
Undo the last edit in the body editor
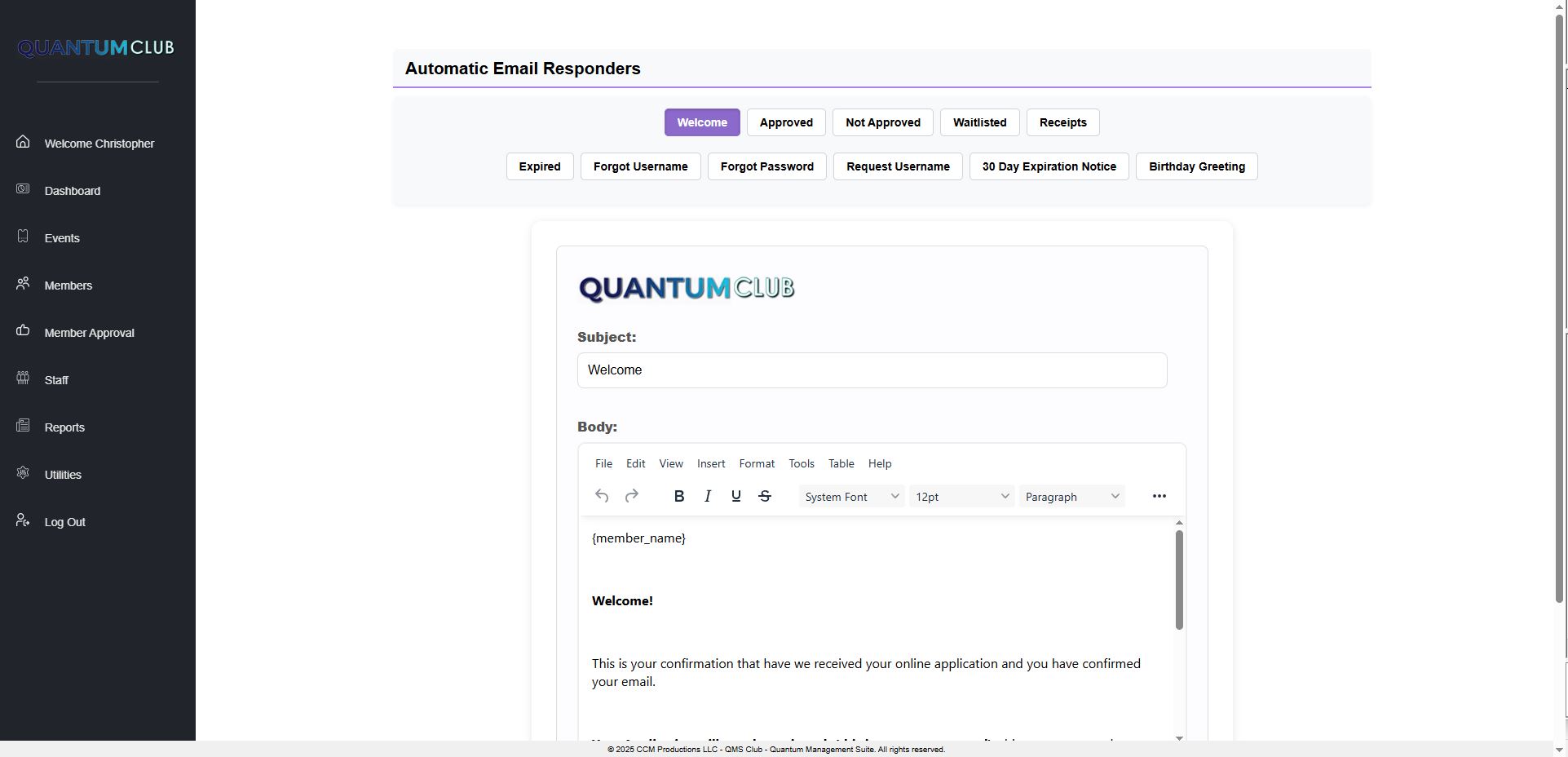tap(601, 495)
